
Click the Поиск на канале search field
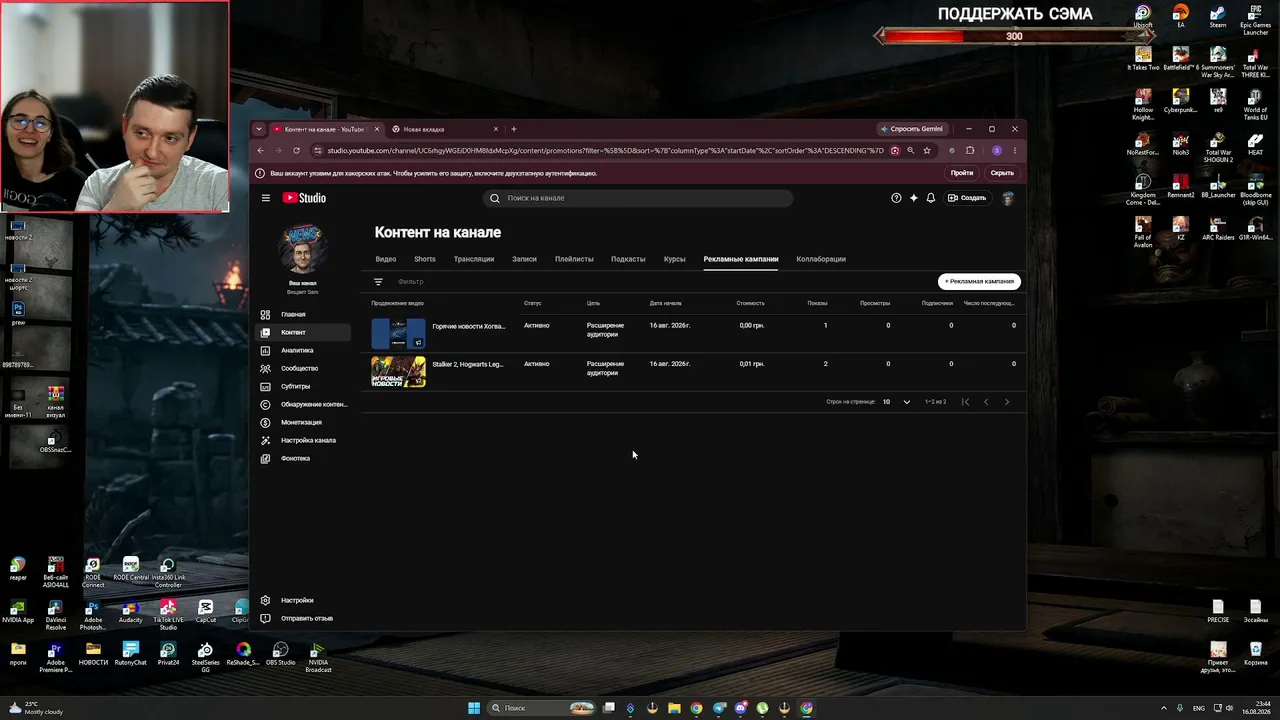(638, 198)
